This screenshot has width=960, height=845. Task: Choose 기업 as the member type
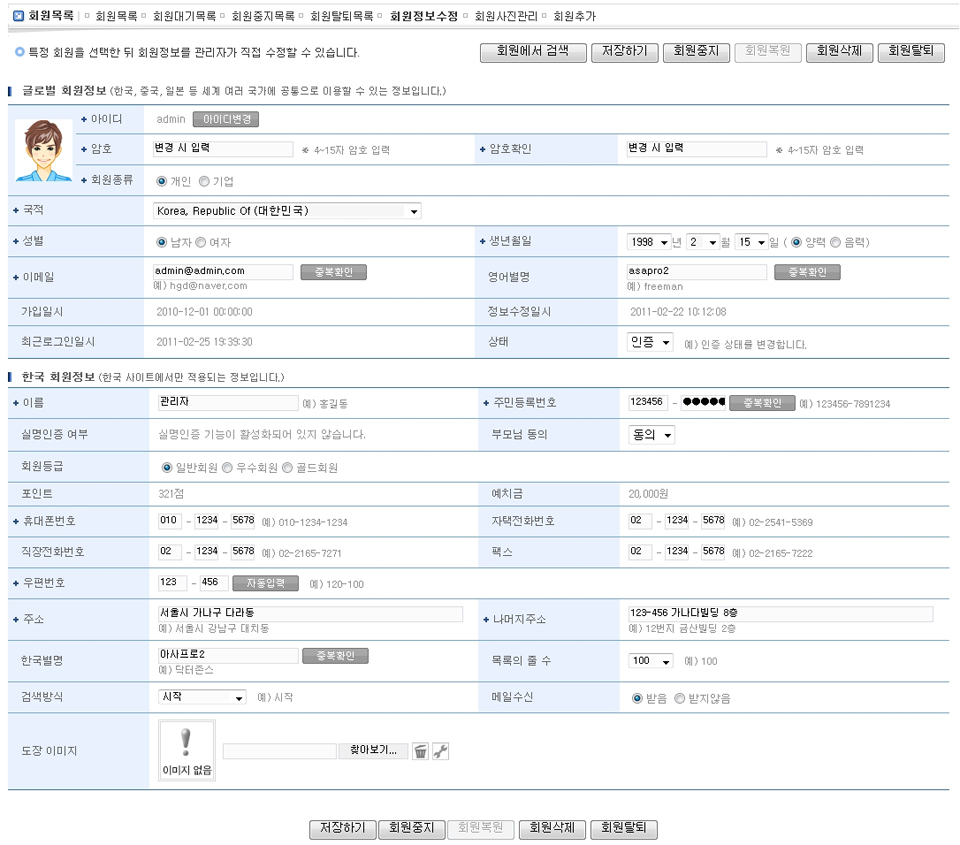(x=204, y=182)
